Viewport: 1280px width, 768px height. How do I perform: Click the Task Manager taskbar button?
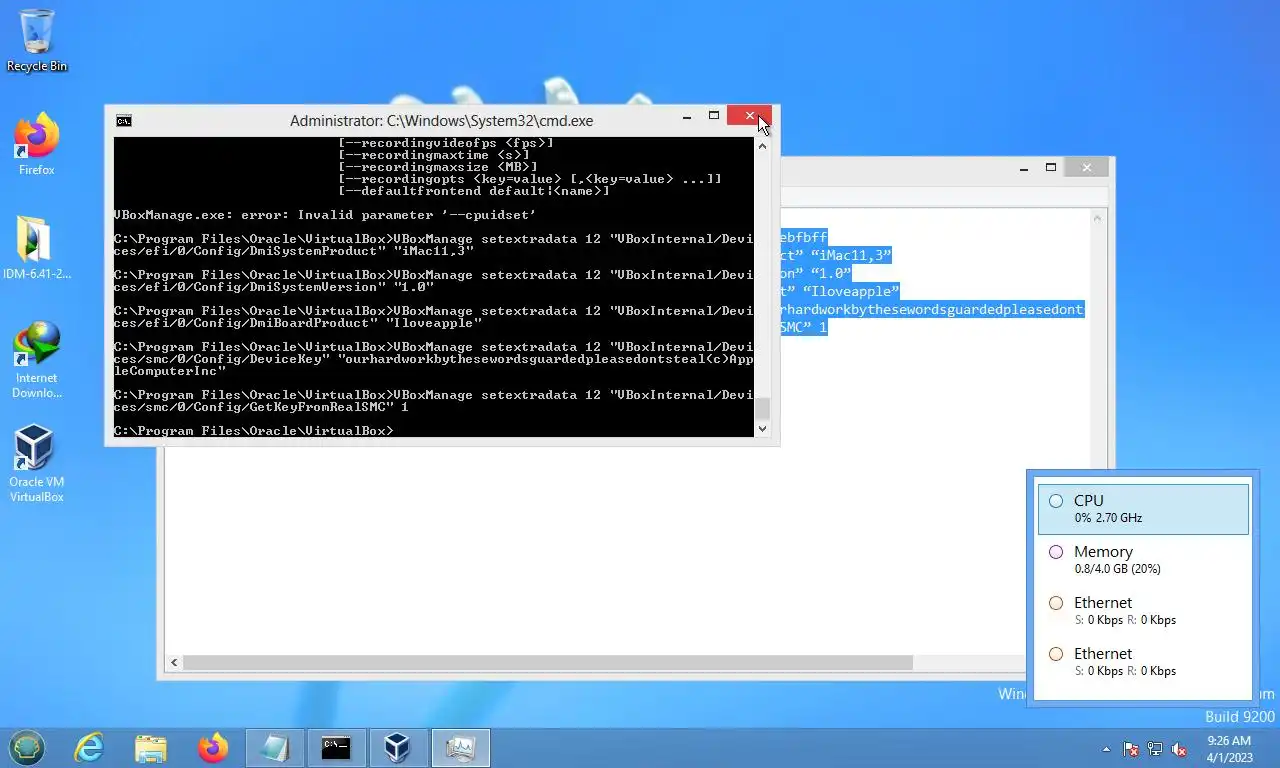461,748
